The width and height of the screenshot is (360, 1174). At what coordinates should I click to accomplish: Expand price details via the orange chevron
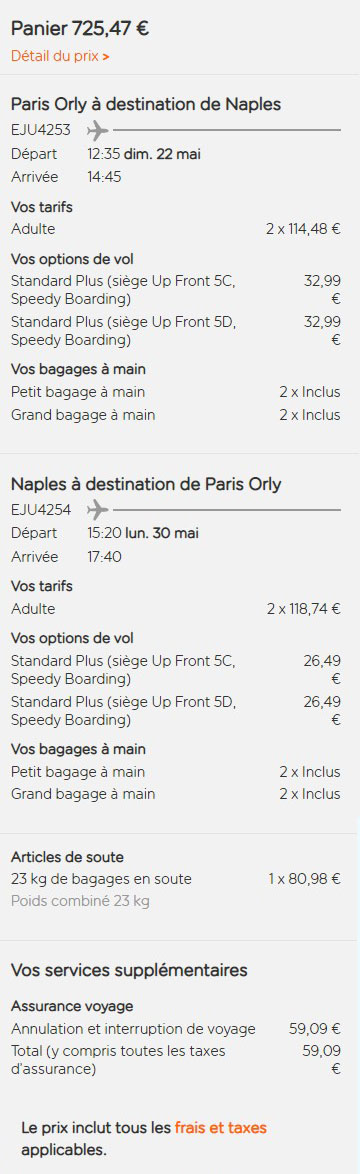pyautogui.click(x=106, y=57)
